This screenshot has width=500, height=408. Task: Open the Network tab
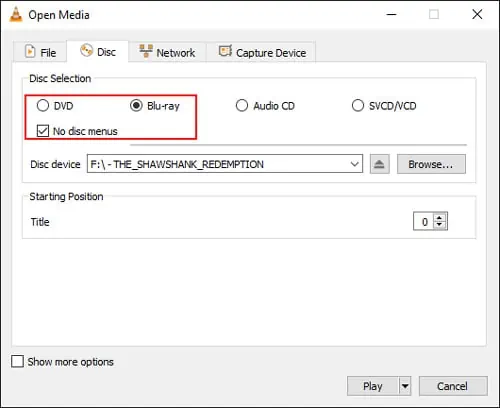point(167,52)
